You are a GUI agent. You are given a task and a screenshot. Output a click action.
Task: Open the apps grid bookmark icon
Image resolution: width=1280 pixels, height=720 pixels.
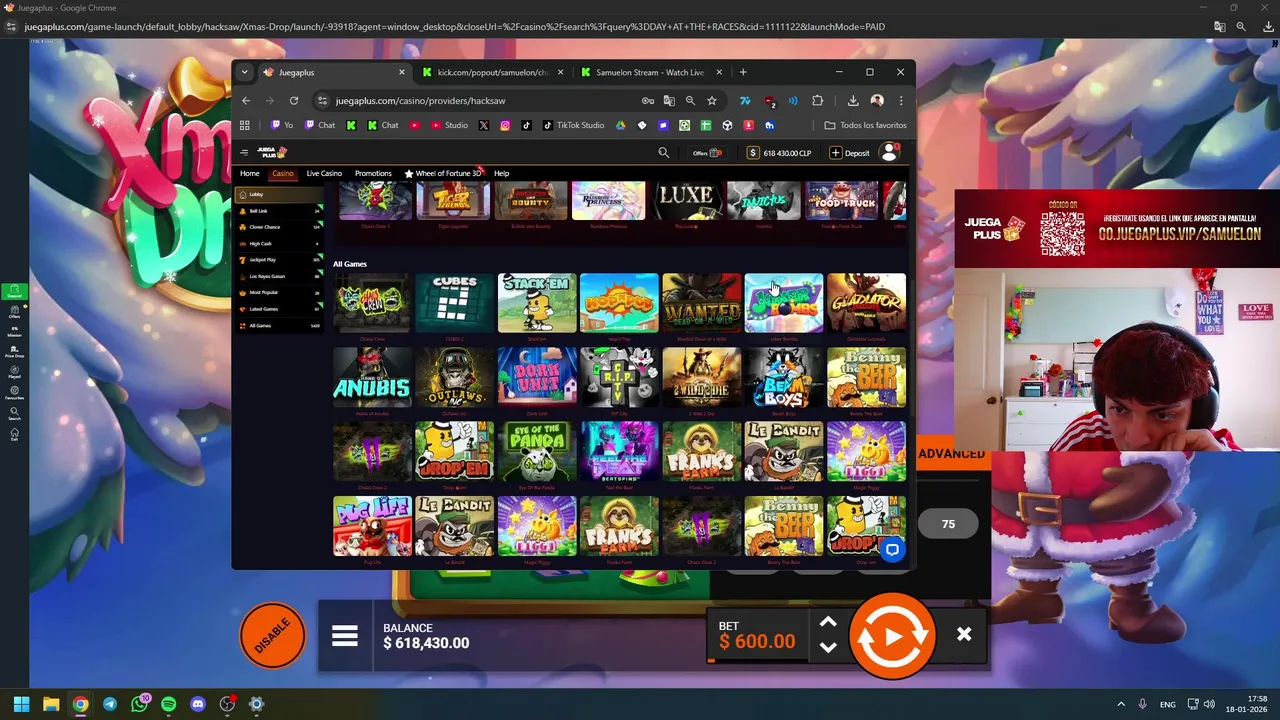point(244,125)
